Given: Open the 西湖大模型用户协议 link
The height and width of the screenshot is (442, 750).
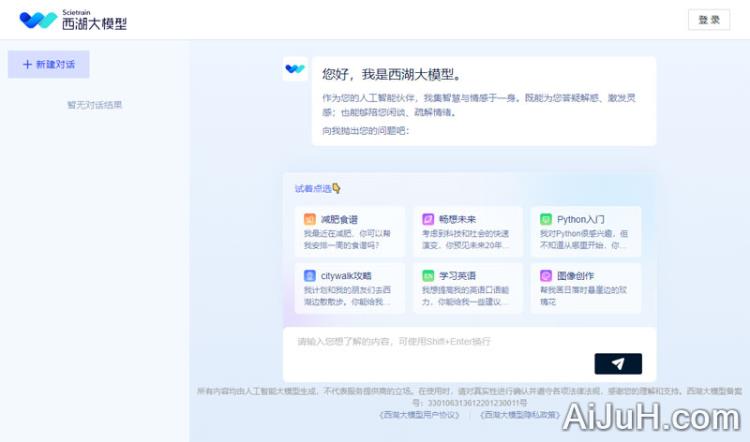Looking at the screenshot, I should (419, 415).
